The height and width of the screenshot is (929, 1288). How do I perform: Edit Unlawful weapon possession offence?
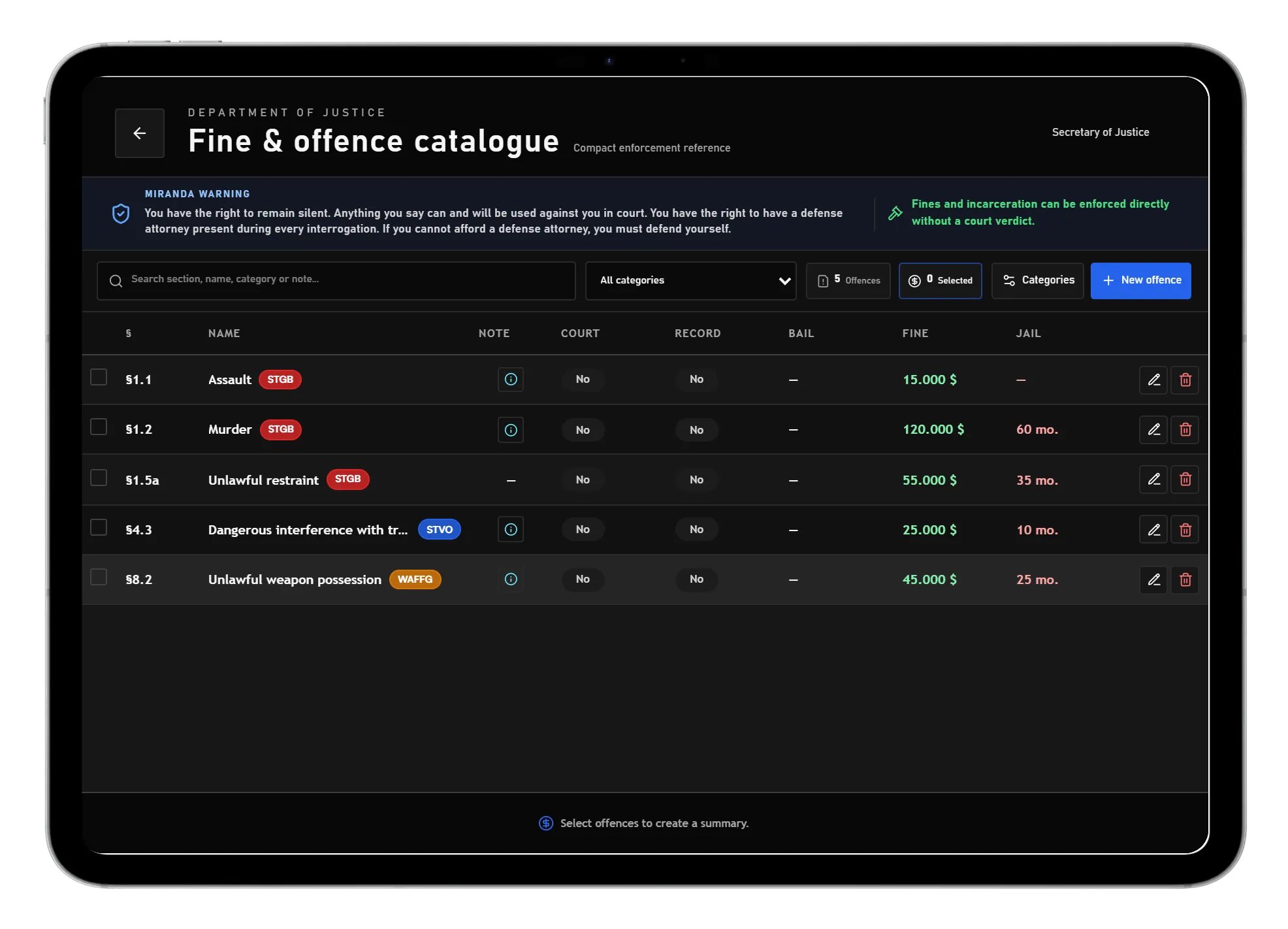click(1153, 579)
